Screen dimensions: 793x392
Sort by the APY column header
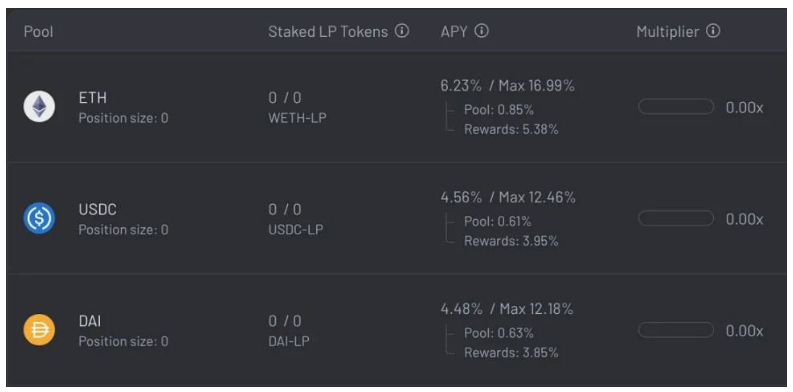click(x=454, y=32)
